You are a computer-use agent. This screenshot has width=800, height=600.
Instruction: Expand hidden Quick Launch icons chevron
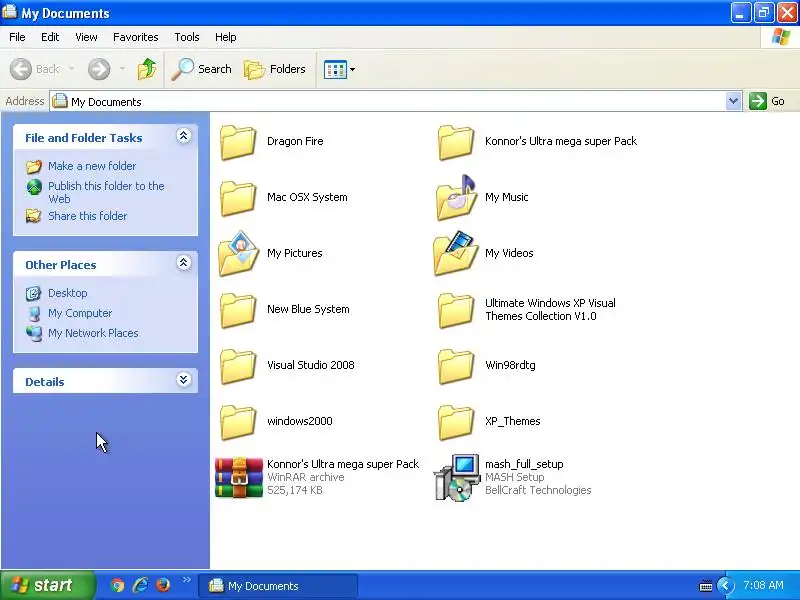click(x=186, y=580)
